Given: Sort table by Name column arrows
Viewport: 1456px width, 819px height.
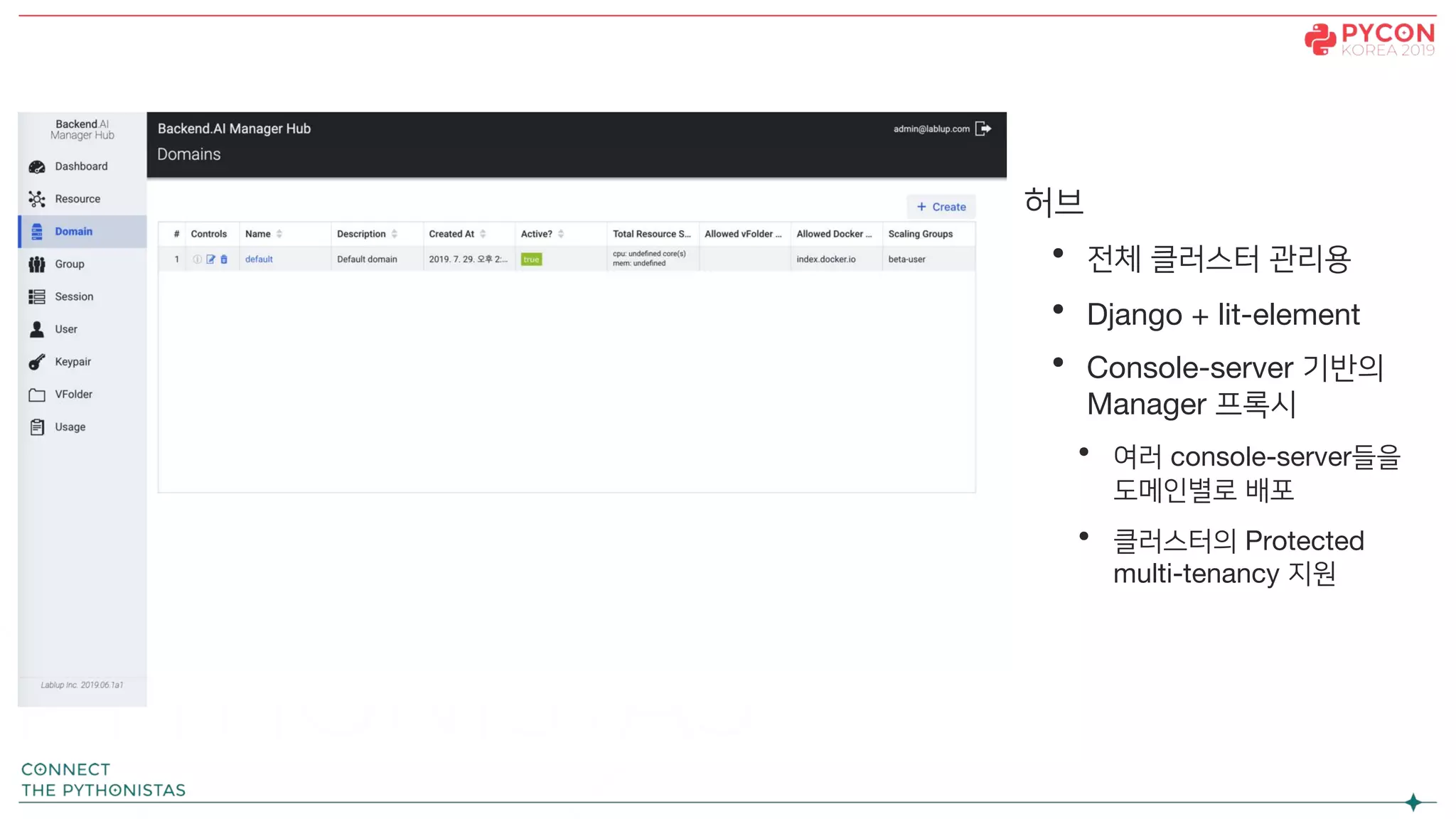Looking at the screenshot, I should point(279,234).
